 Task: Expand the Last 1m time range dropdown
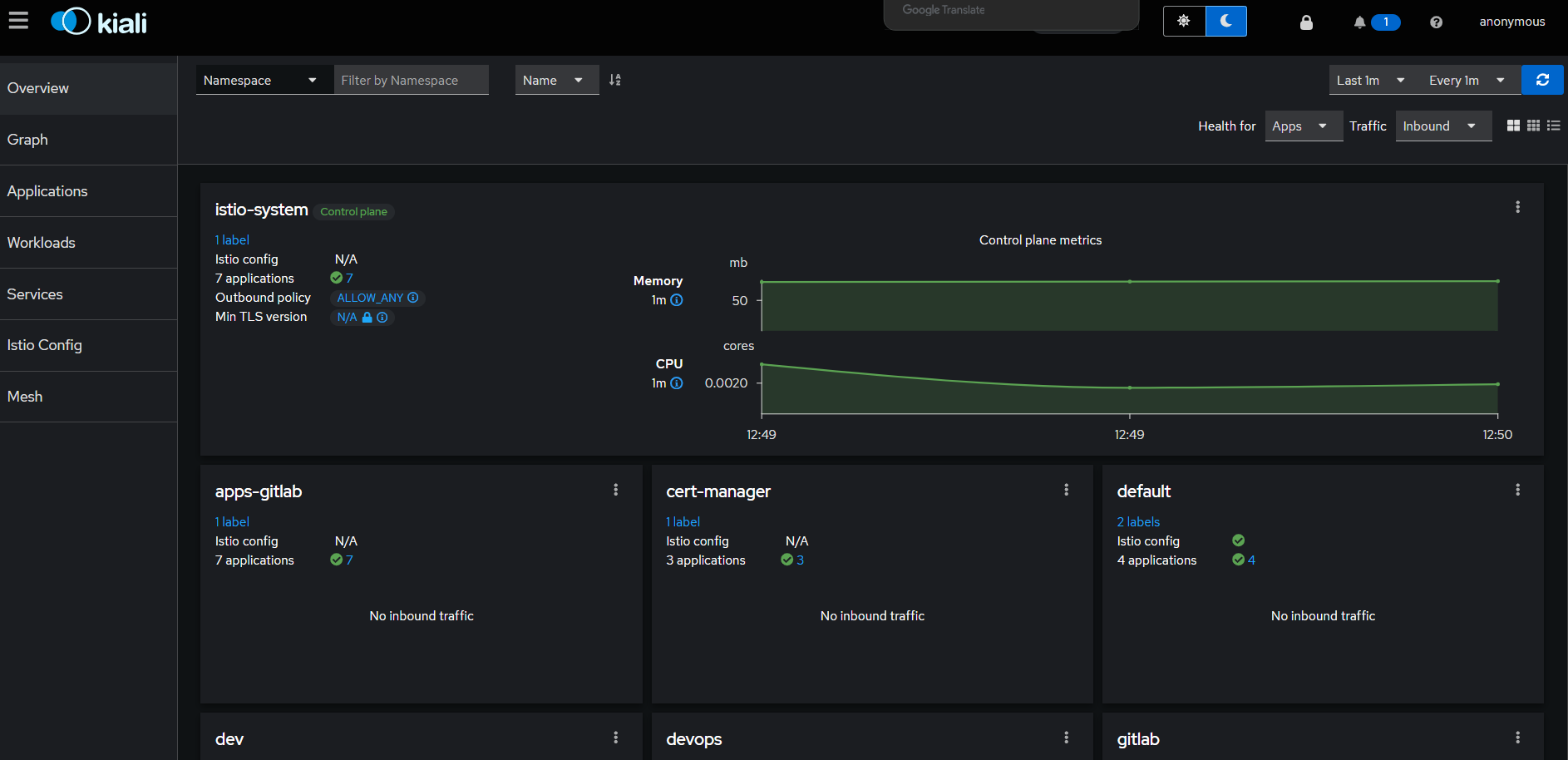(1370, 80)
